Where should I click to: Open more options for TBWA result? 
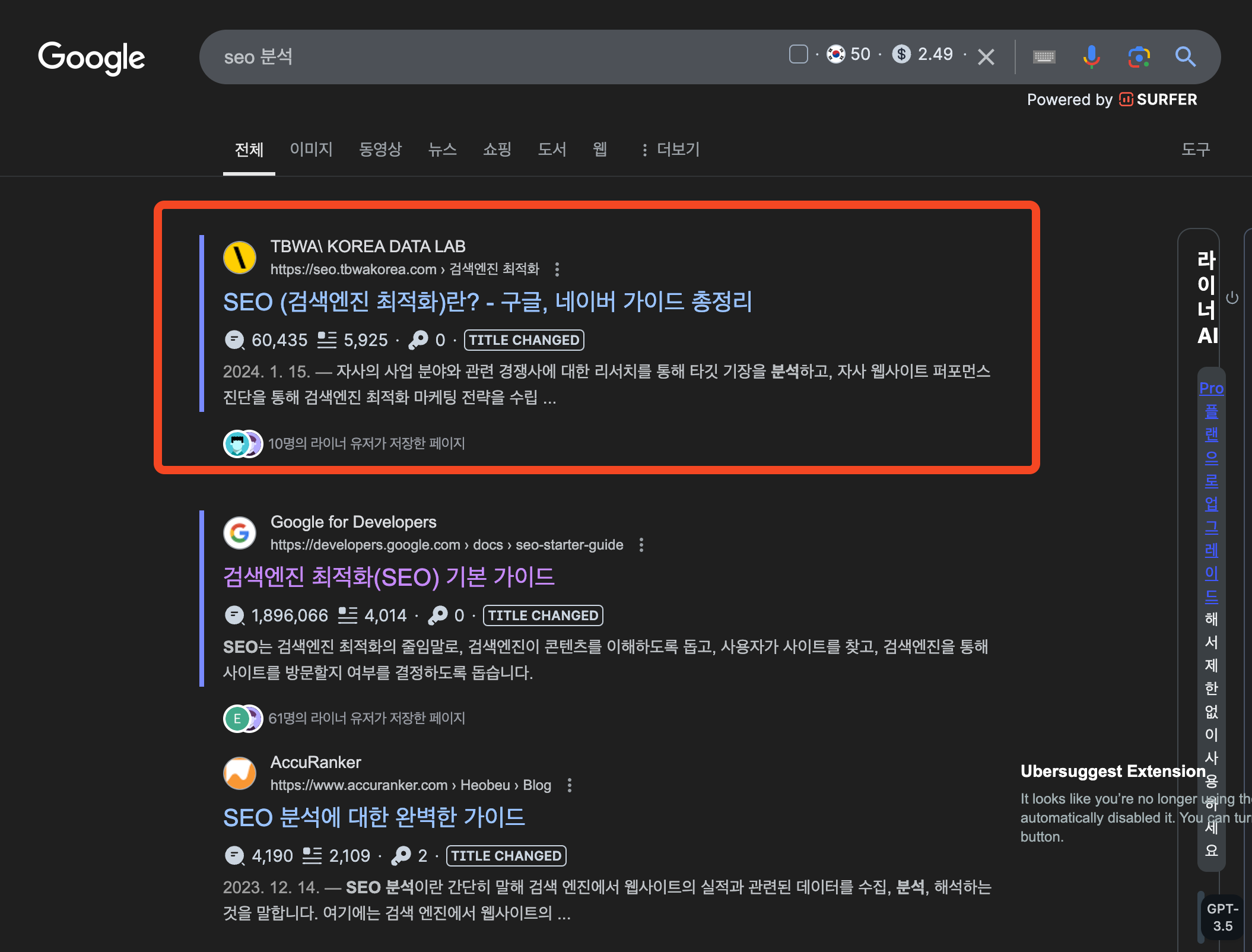[x=557, y=269]
